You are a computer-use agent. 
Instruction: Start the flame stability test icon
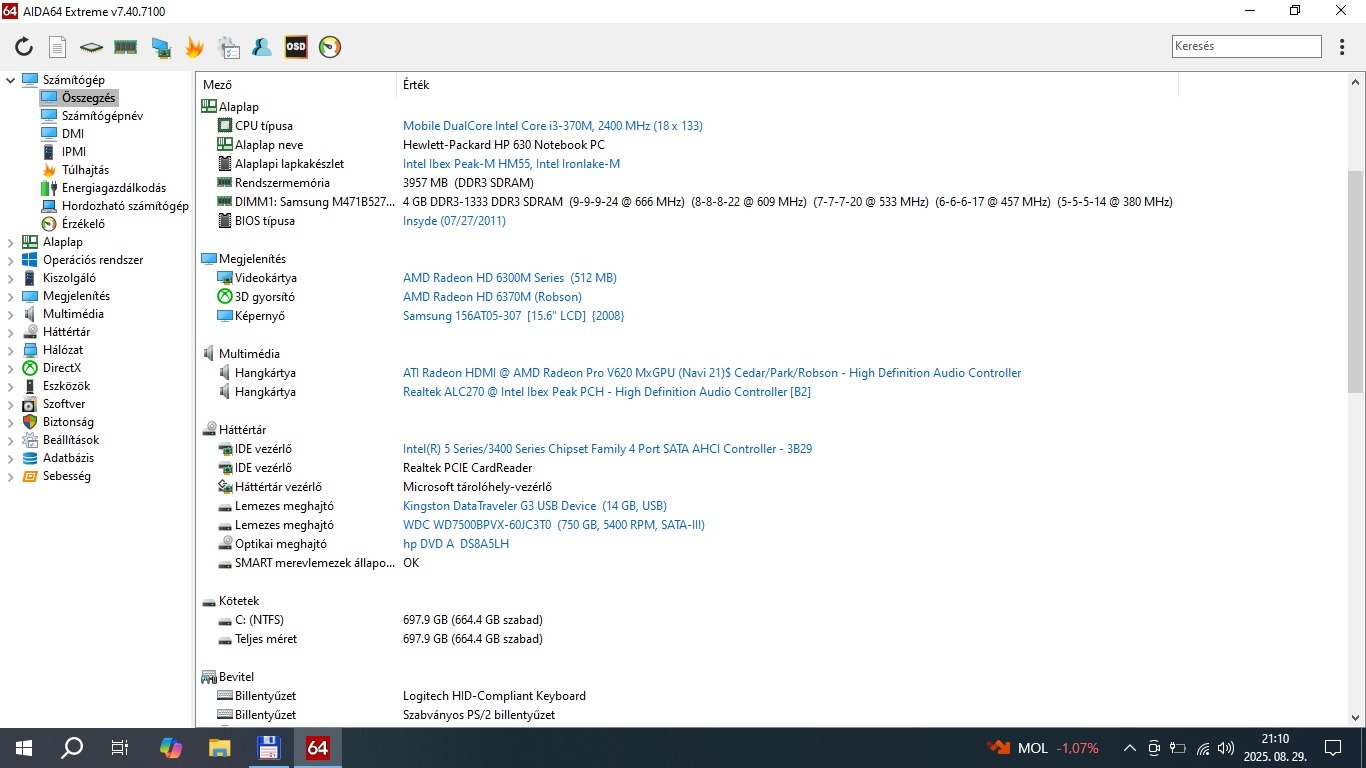(x=194, y=47)
